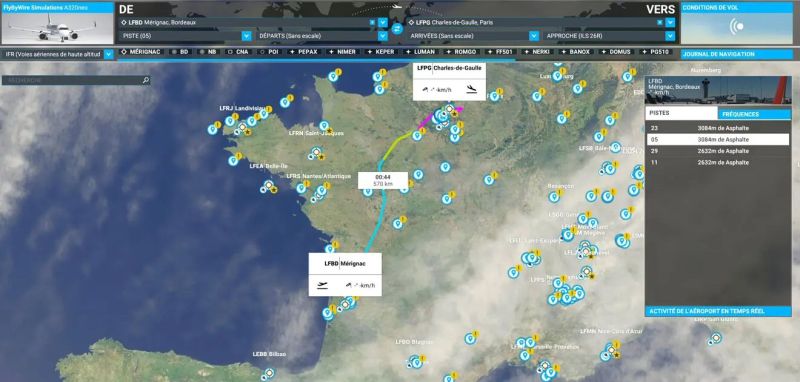Swap departure and arrival airports
800x382 pixels.
(x=397, y=29)
